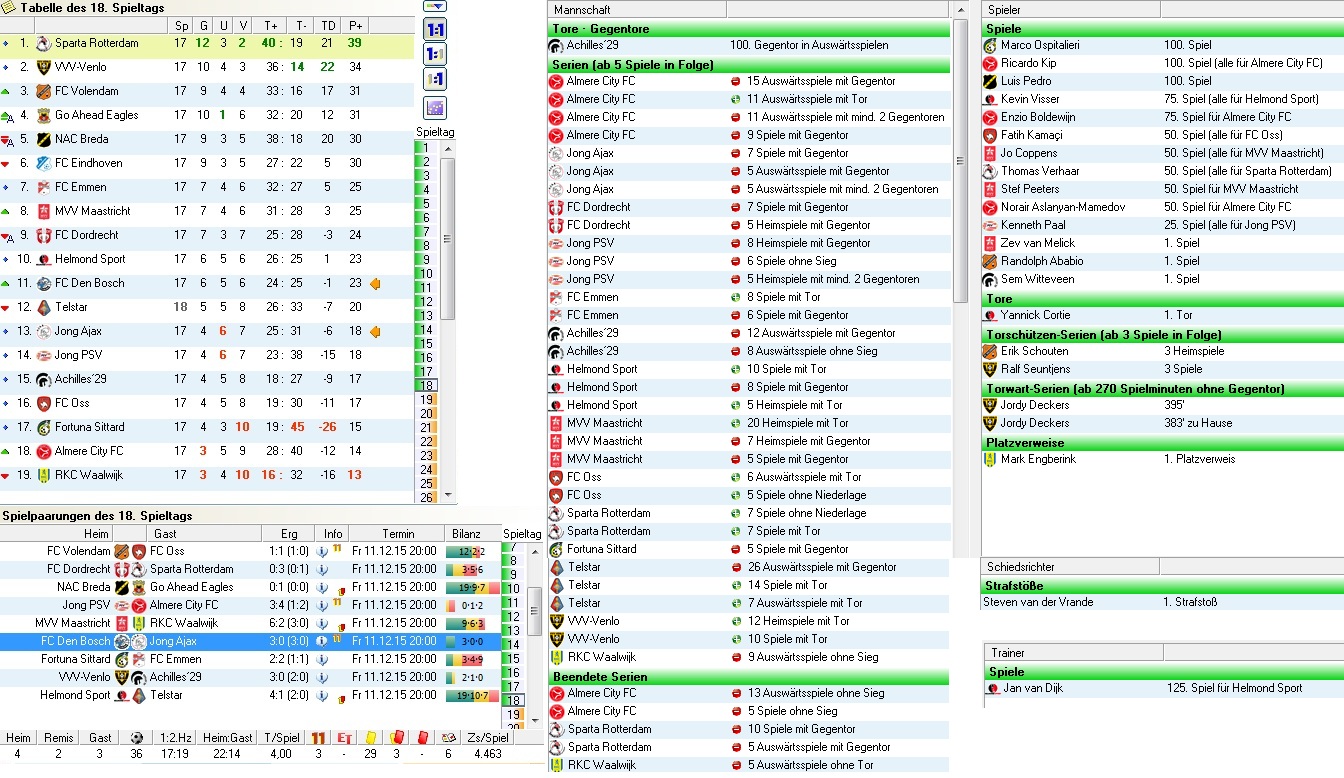Click the VVV-Venlo crest in the standings
Viewport: 1344px width, 778px height.
[43, 68]
